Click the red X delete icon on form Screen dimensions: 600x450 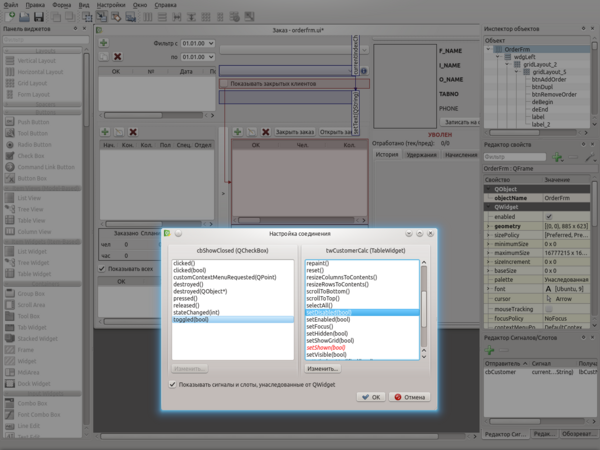[119, 57]
